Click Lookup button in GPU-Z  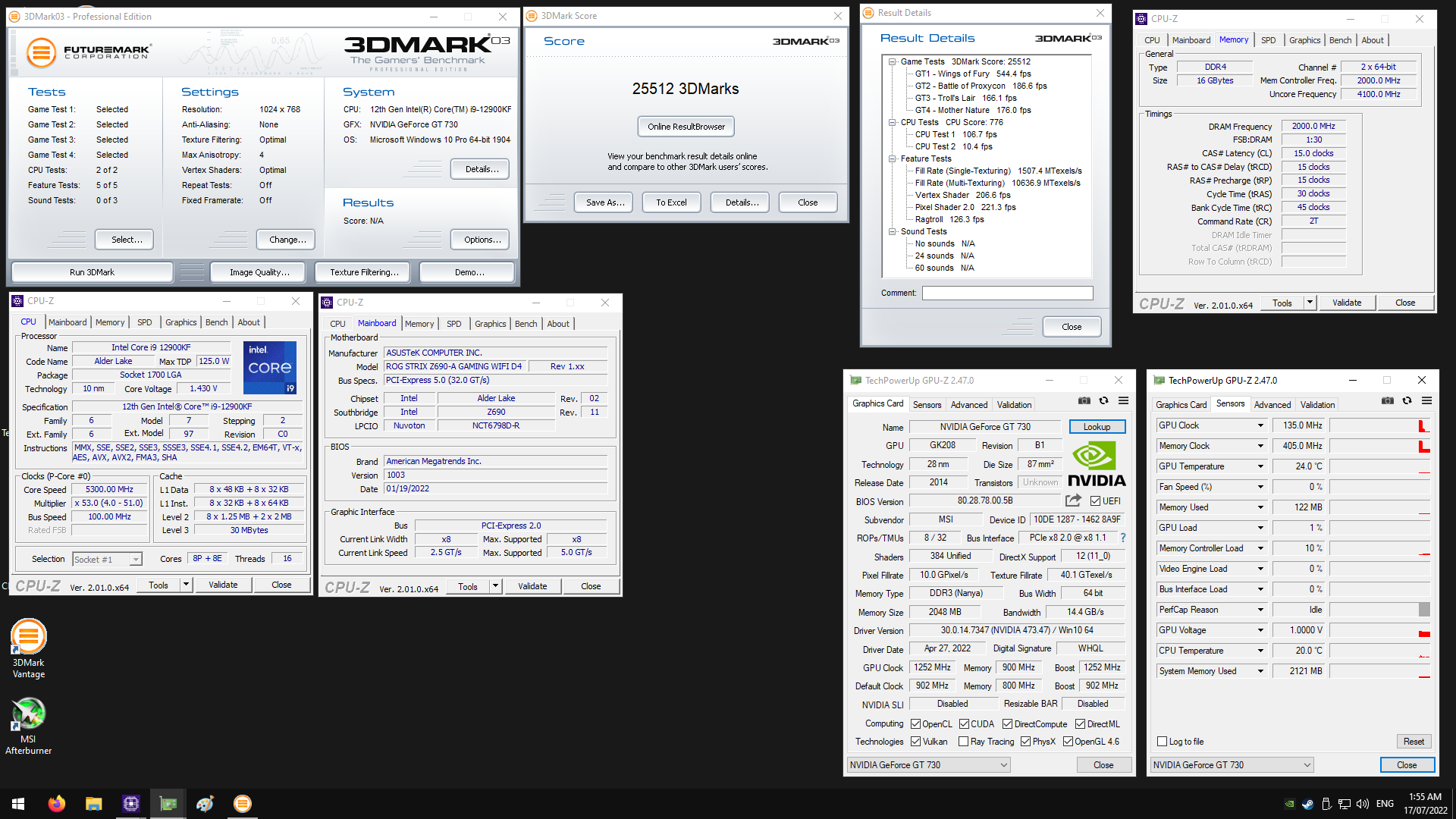coord(1097,427)
